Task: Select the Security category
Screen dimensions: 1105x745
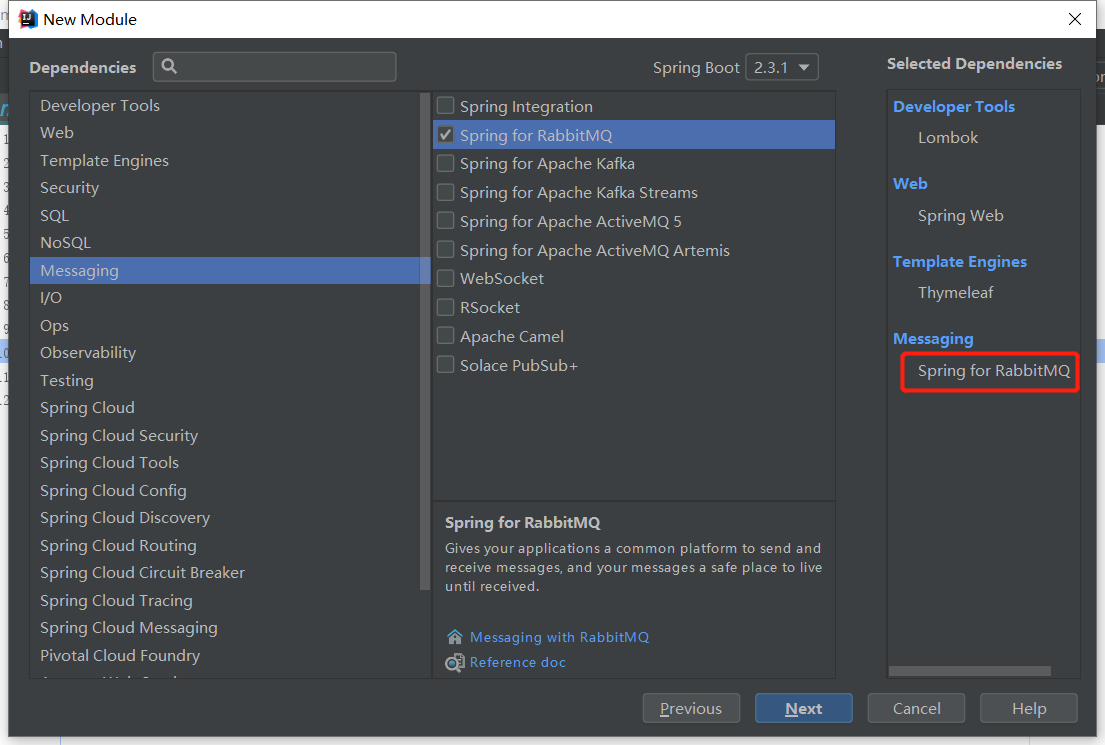Action: point(226,187)
